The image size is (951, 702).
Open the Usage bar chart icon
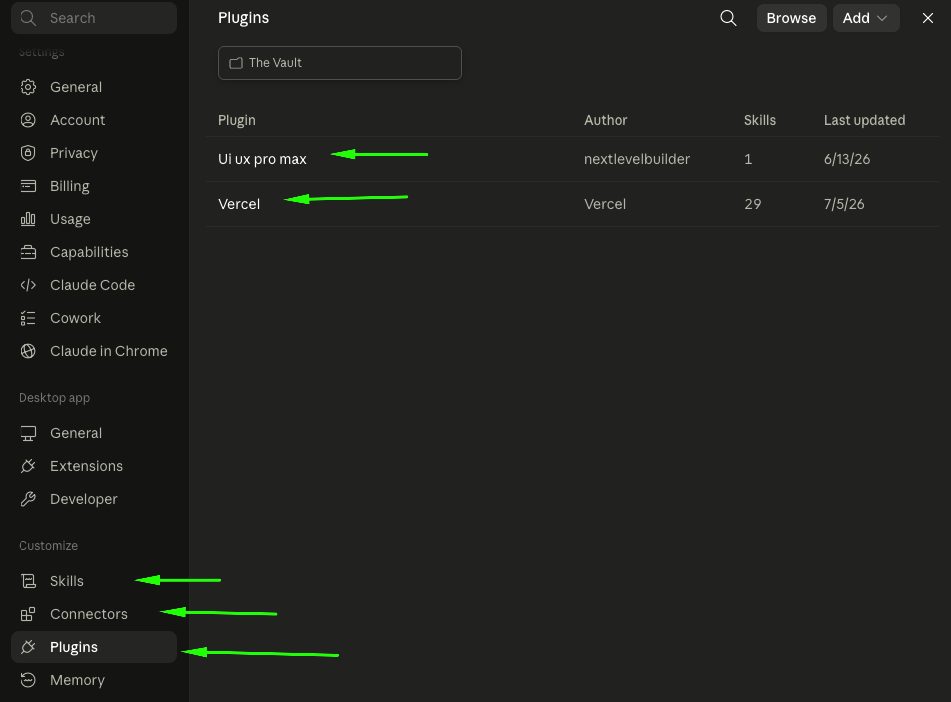coord(28,219)
